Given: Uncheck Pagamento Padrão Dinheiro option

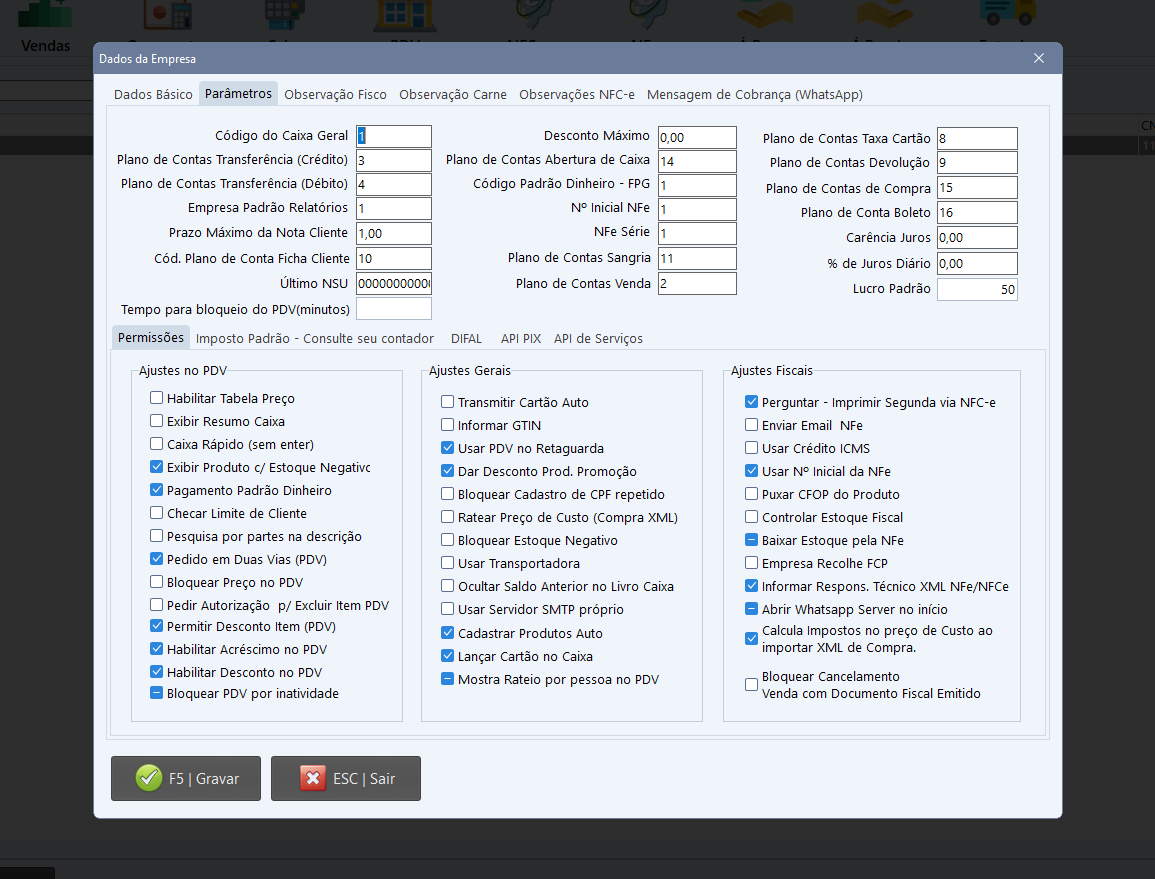Looking at the screenshot, I should 157,490.
